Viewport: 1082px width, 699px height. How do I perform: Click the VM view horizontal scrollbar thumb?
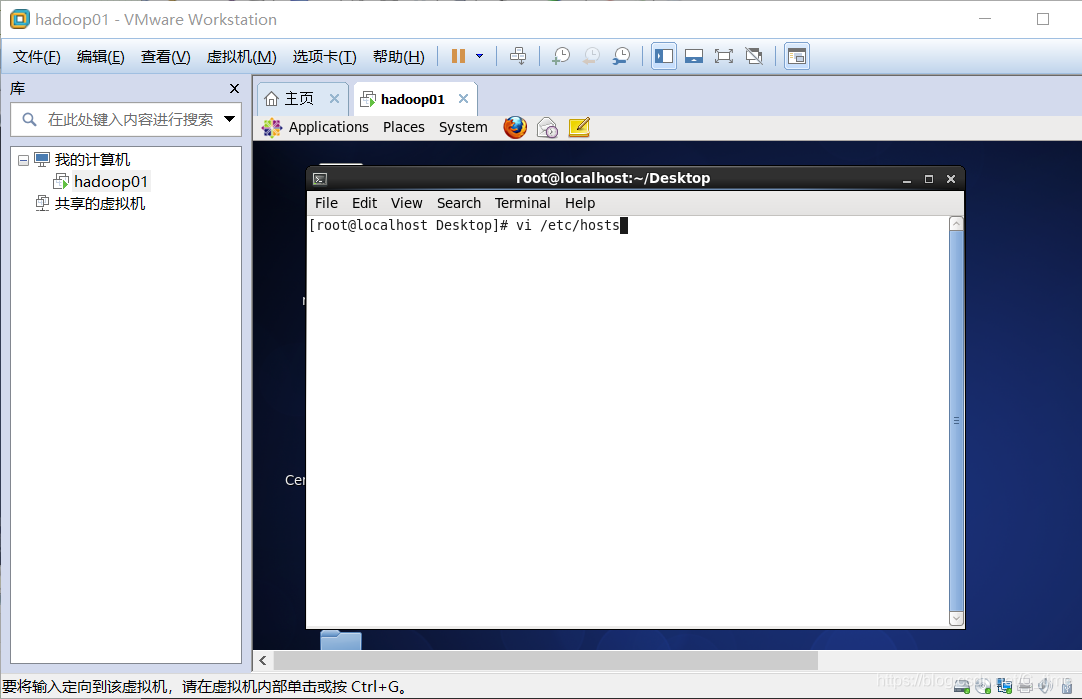pyautogui.click(x=546, y=661)
